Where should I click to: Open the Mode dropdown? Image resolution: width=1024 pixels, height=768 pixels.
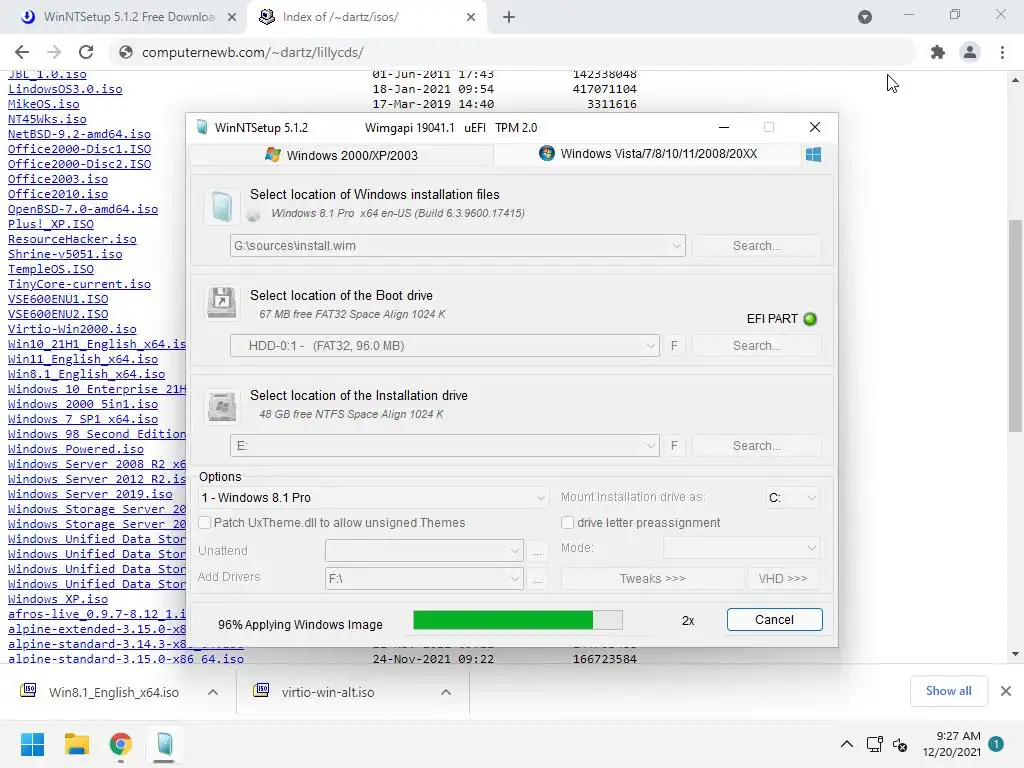(x=741, y=548)
